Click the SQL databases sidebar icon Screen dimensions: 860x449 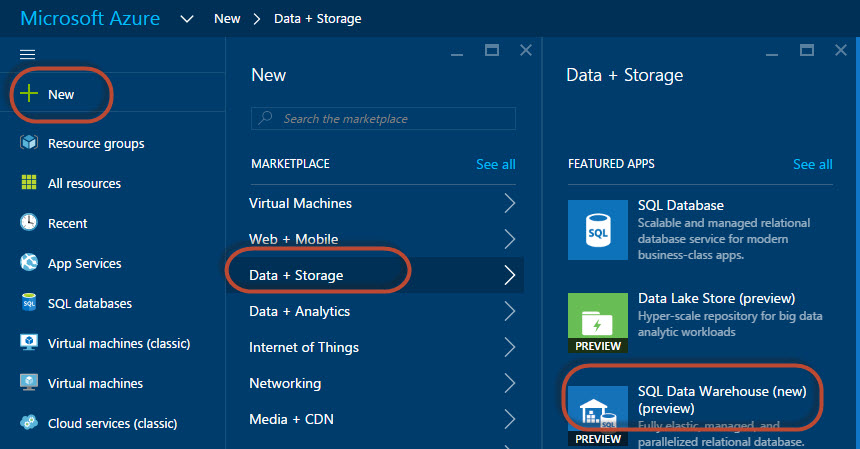pyautogui.click(x=29, y=303)
